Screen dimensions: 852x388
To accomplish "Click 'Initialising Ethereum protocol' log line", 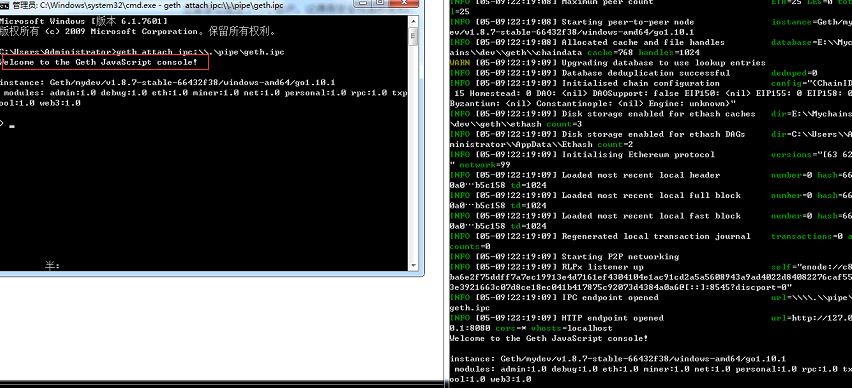I will pyautogui.click(x=638, y=155).
